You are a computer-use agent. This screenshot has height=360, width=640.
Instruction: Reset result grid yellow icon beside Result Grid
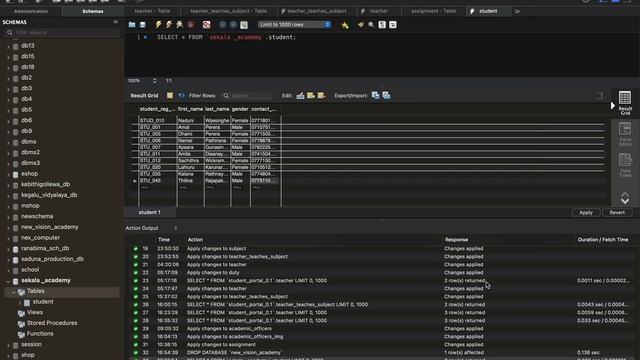click(x=170, y=96)
